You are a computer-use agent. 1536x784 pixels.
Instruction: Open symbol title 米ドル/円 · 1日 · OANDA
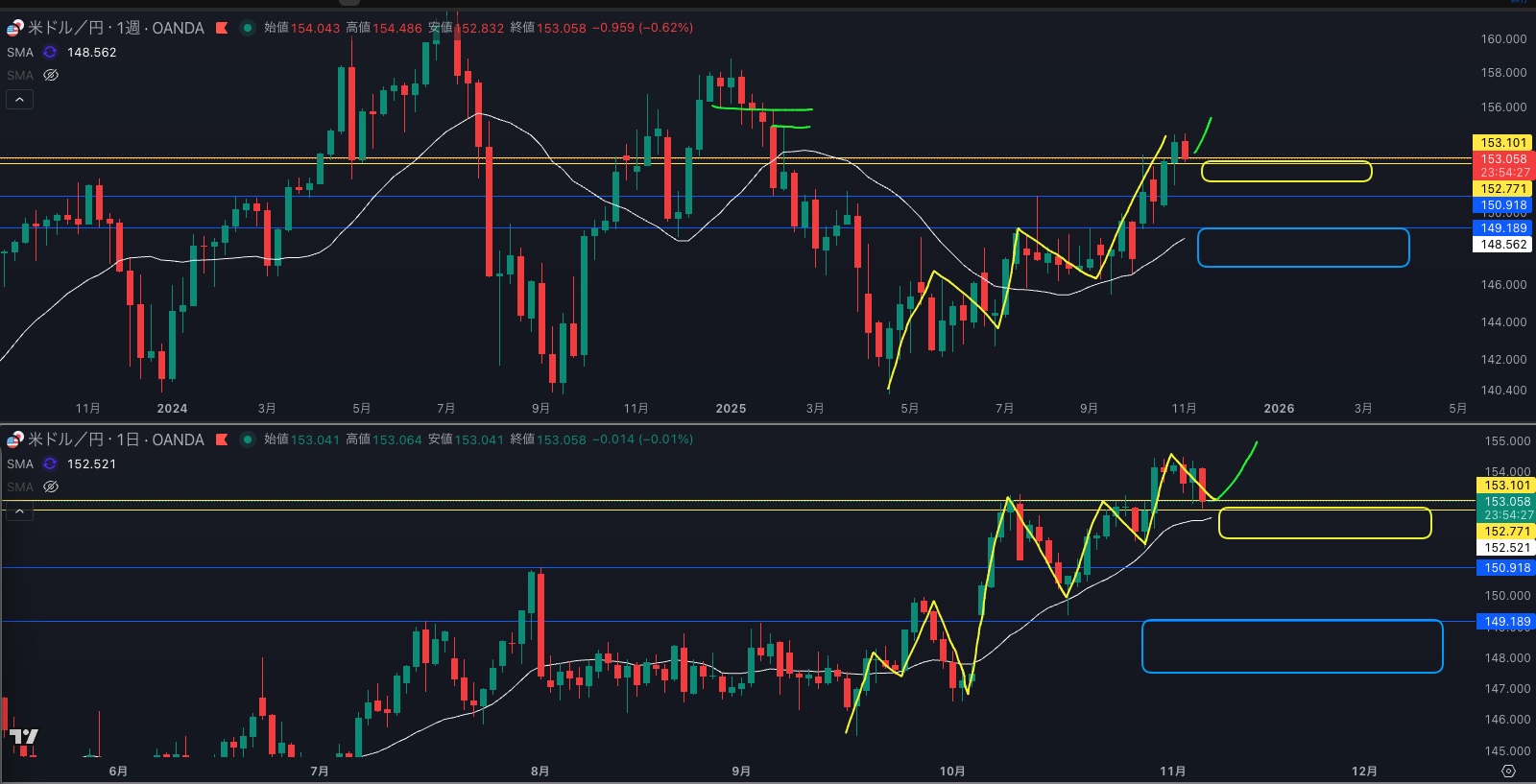pos(115,440)
